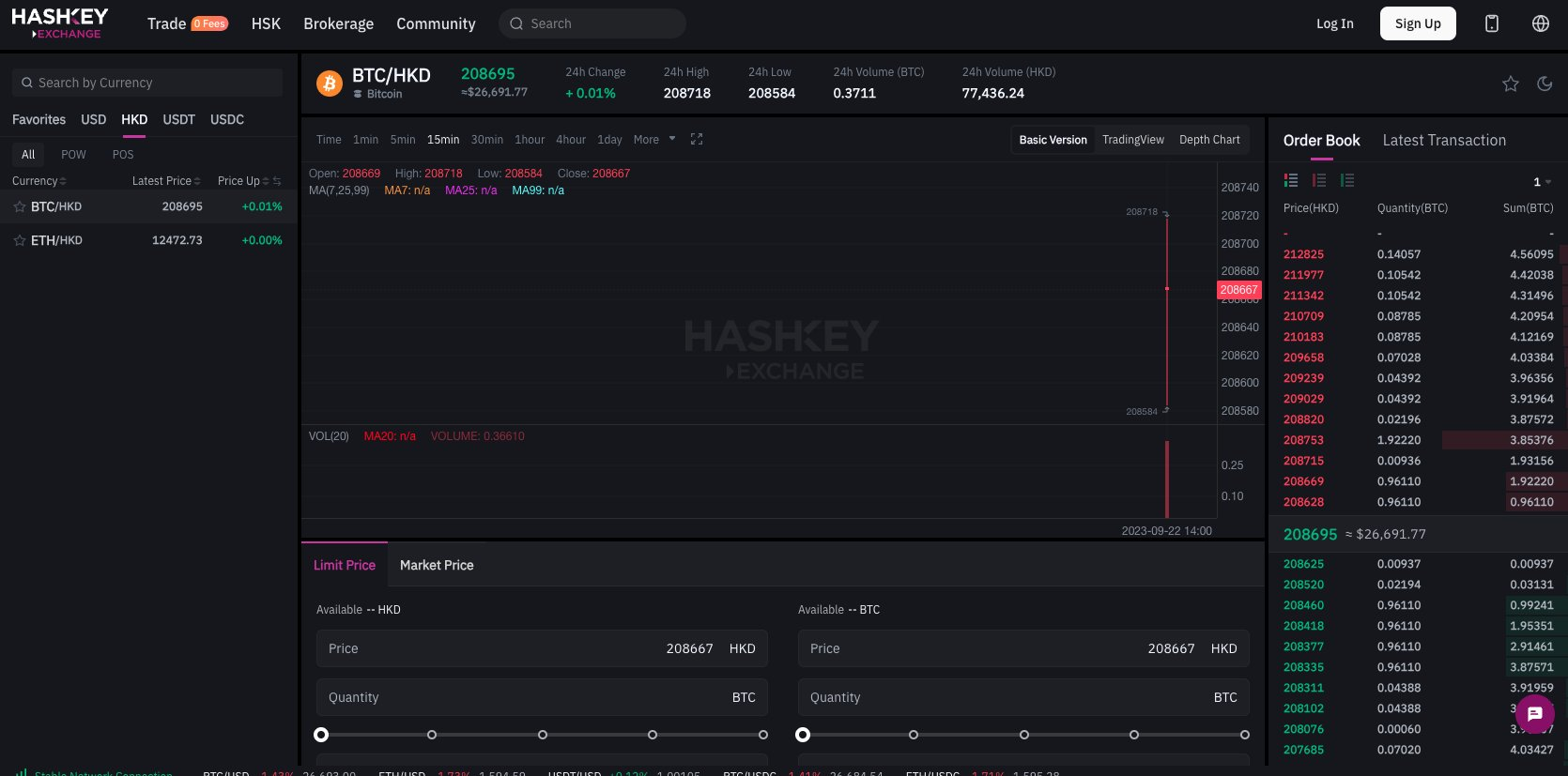Open the ETH/HKD trading pair
Image resolution: width=1568 pixels, height=776 pixels.
(148, 240)
